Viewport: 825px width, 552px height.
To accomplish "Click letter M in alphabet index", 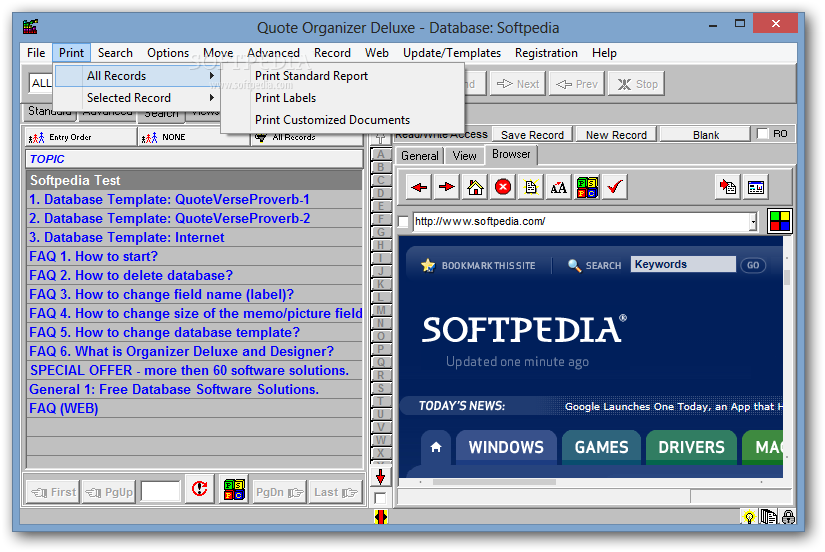I will (380, 310).
